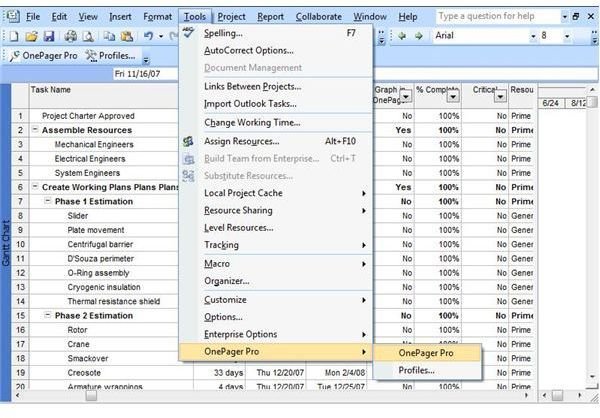The width and height of the screenshot is (600, 418).
Task: Choose AutoCorrect Options... menu entry
Action: click(276, 51)
